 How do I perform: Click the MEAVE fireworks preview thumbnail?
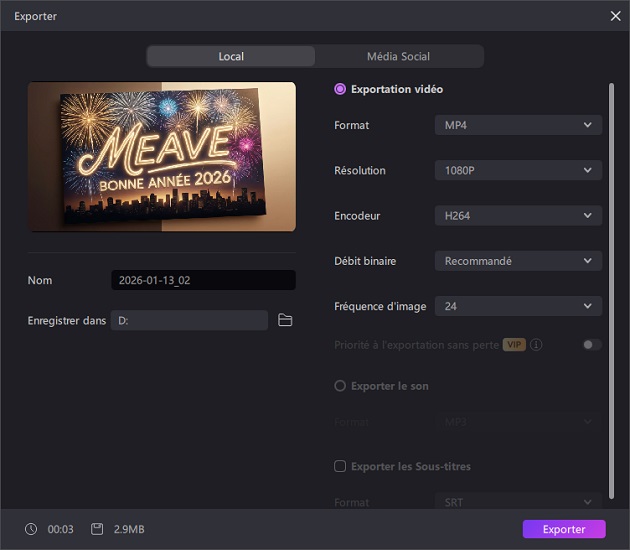(x=162, y=157)
